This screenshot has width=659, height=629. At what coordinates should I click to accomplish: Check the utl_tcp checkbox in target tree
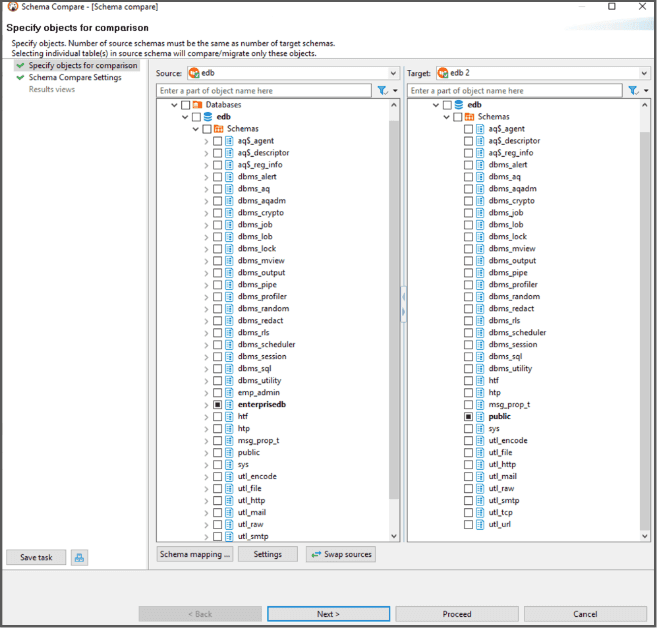[x=468, y=513]
